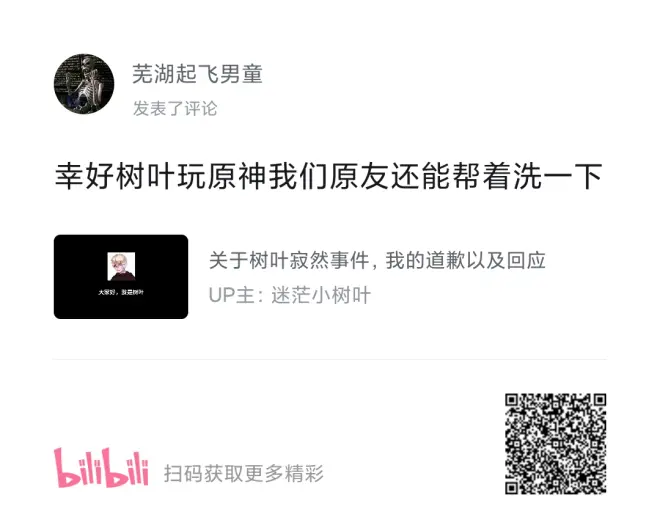The height and width of the screenshot is (528, 660).
Task: Click the word 原友 in the comment
Action: coord(359,176)
